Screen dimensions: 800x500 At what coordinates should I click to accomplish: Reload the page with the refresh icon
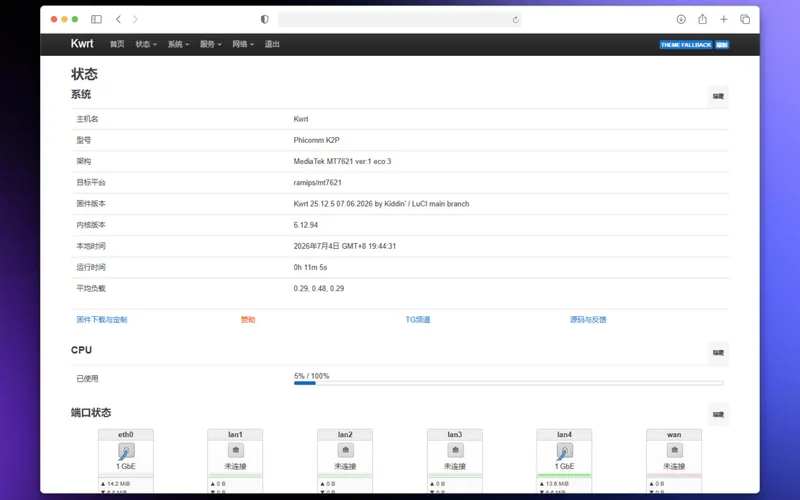[x=515, y=20]
